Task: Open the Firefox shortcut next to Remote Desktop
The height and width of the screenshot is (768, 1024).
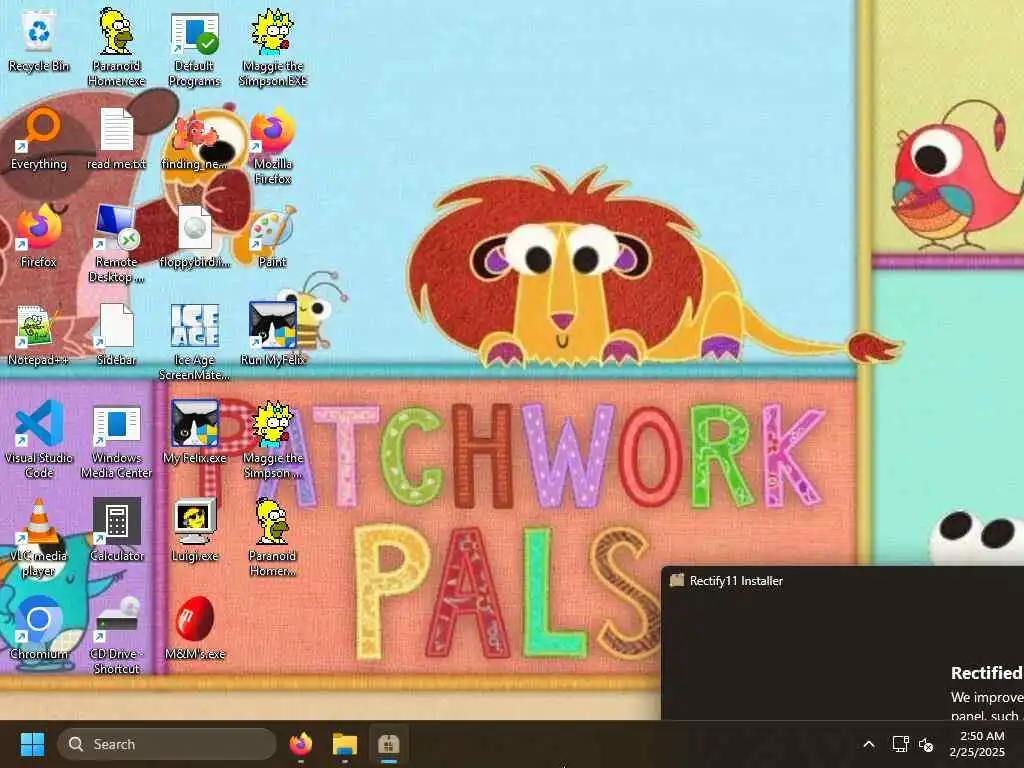Action: coord(39,236)
